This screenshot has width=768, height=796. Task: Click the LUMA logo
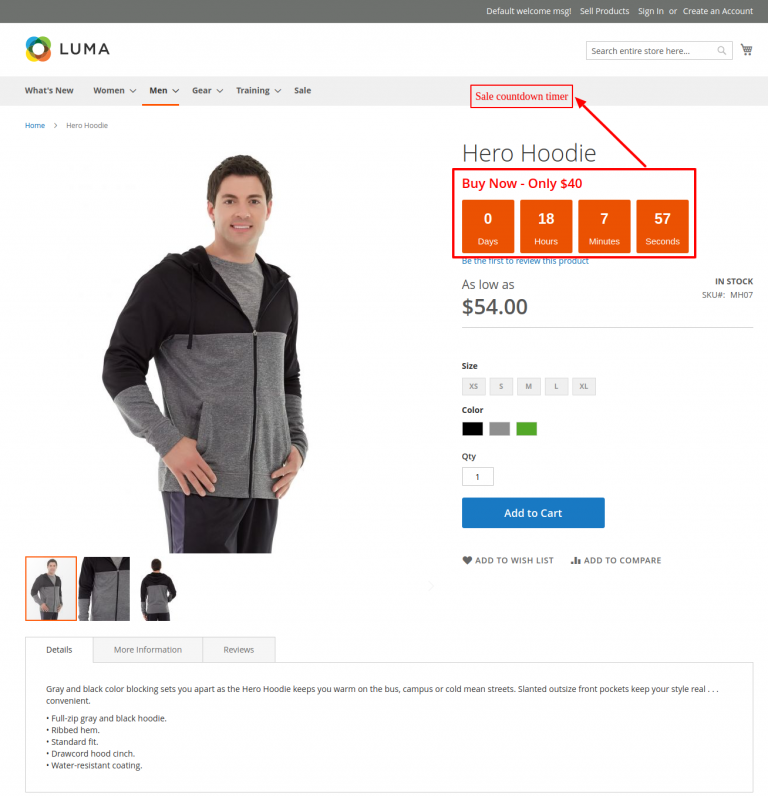[x=68, y=49]
